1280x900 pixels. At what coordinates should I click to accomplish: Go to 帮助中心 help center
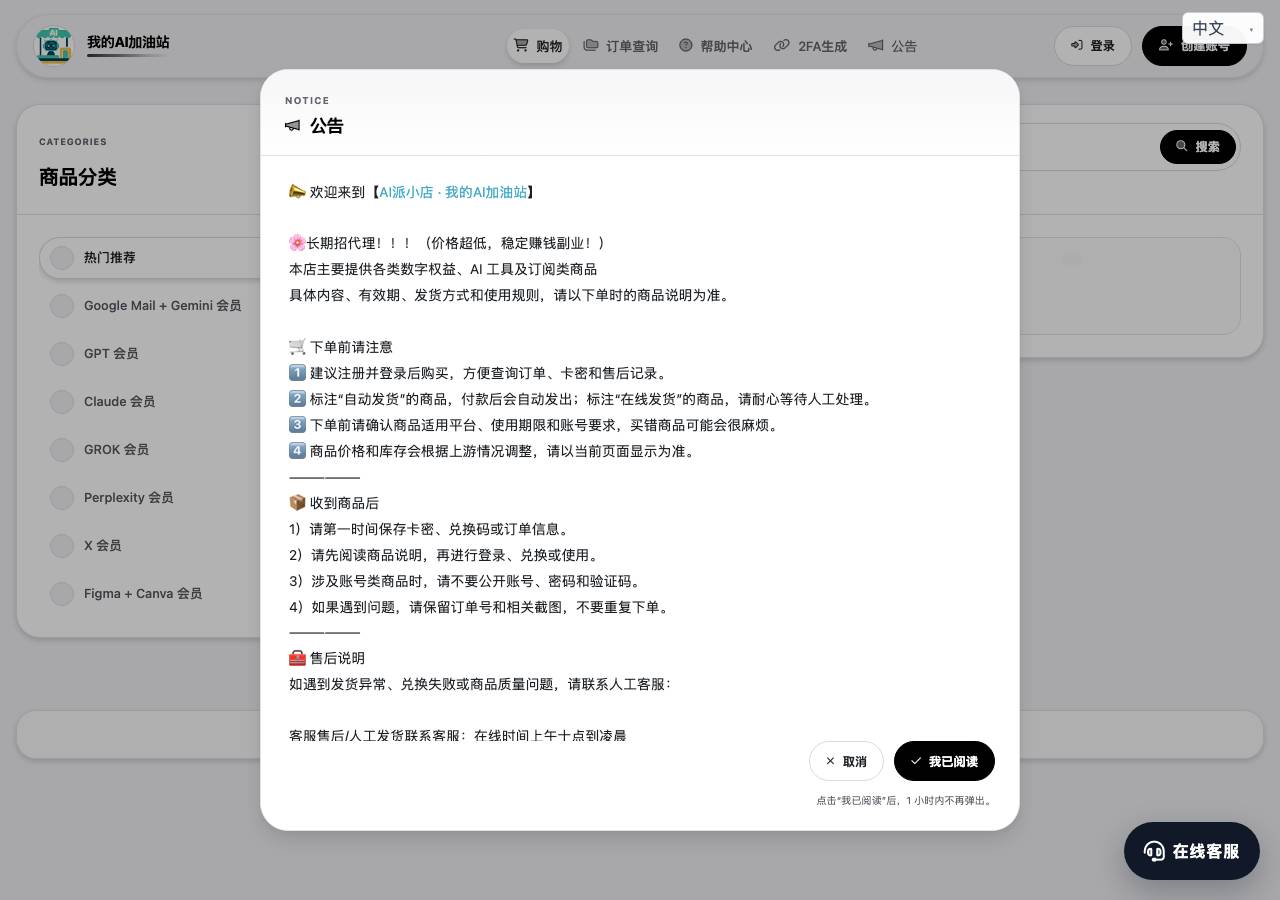(x=715, y=46)
